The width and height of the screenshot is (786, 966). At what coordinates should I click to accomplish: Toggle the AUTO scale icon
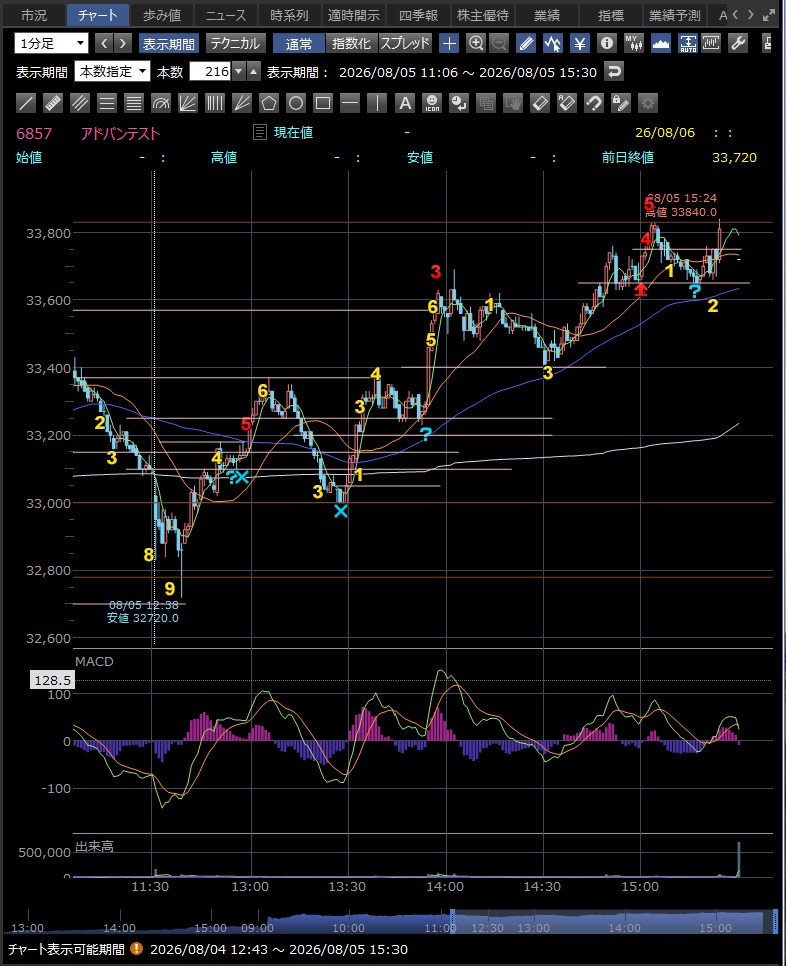(x=687, y=43)
